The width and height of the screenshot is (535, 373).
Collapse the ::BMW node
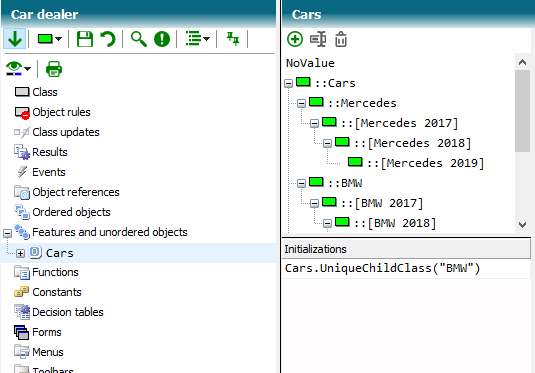tap(301, 184)
